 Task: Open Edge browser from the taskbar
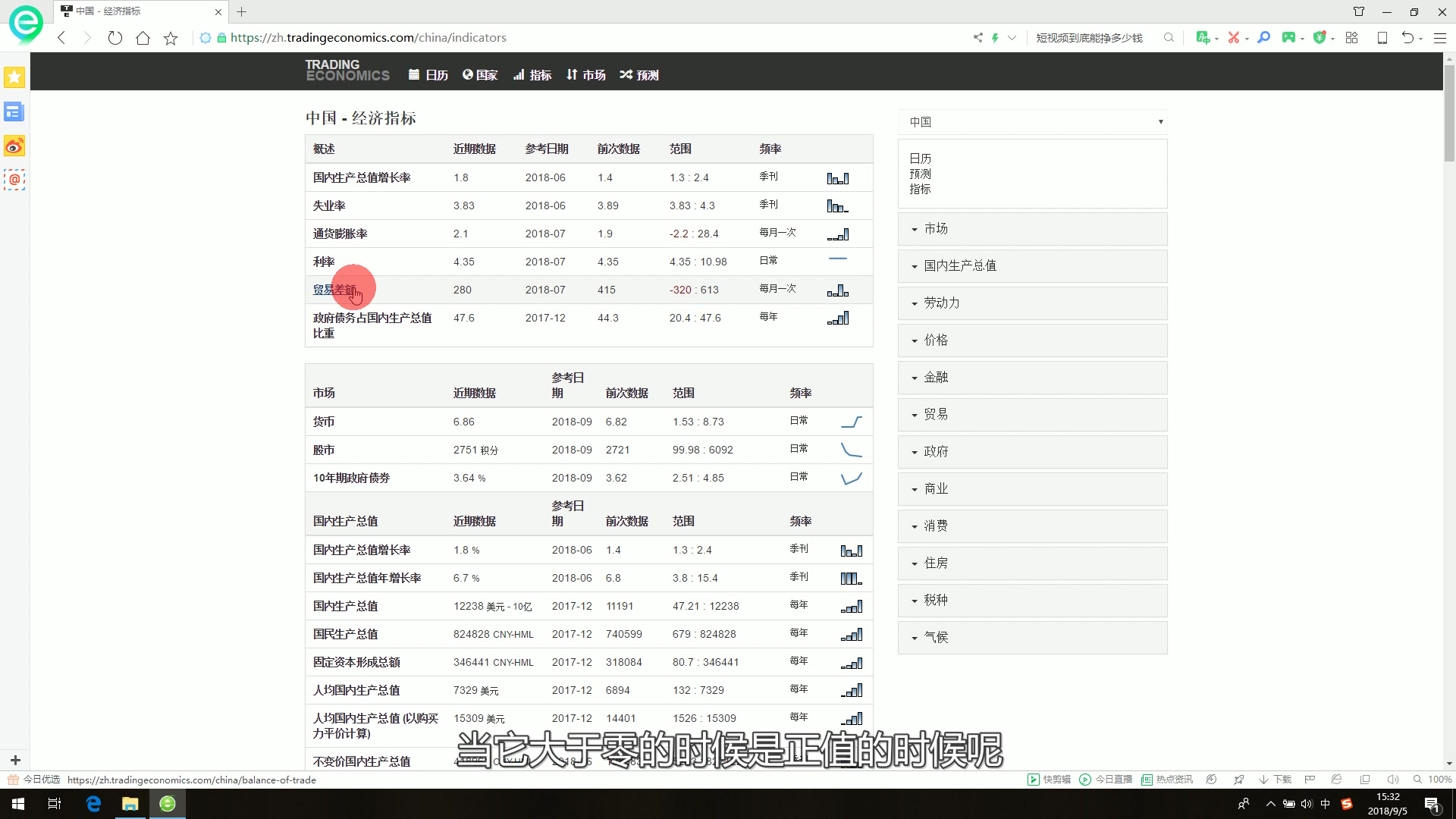pyautogui.click(x=93, y=804)
